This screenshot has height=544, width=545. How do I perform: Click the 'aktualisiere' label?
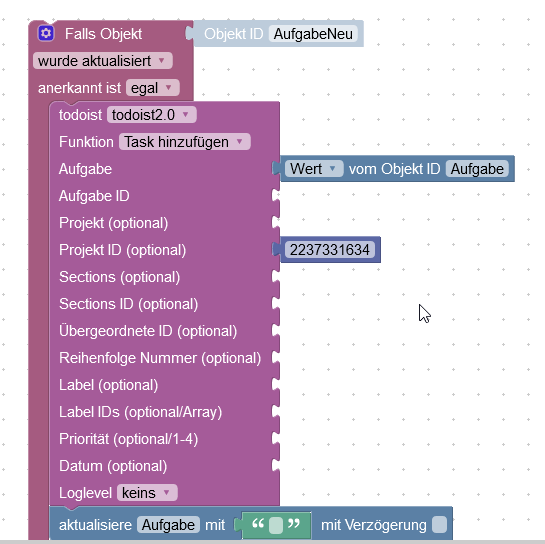(95, 525)
